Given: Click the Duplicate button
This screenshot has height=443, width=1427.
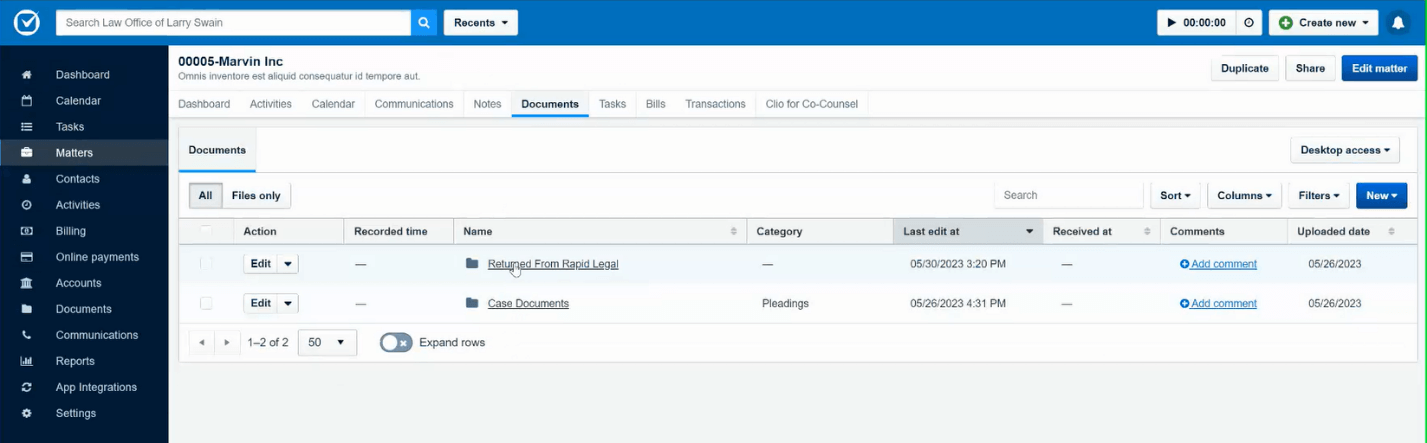Looking at the screenshot, I should coord(1245,68).
